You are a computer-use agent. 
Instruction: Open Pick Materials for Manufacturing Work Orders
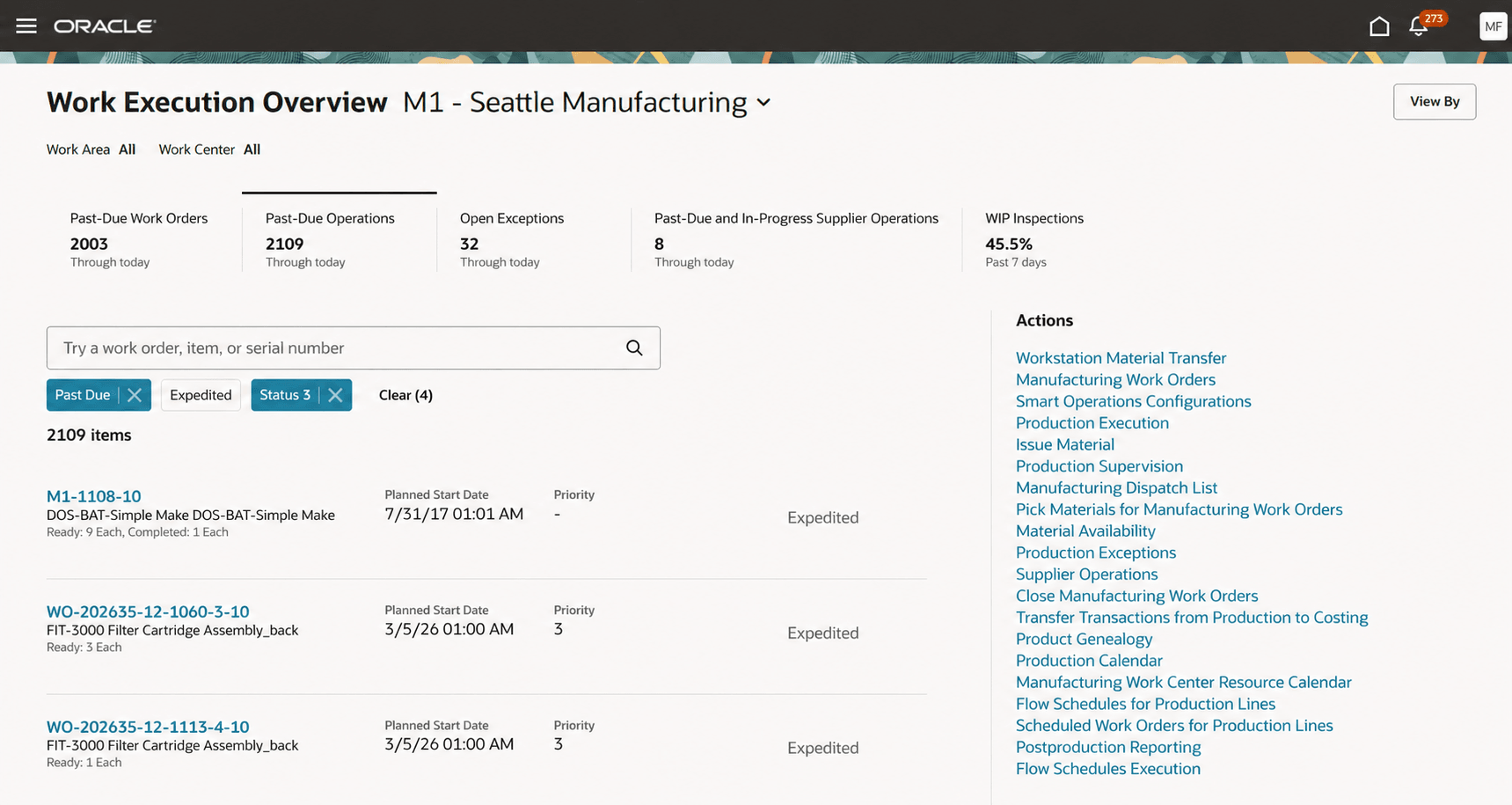click(1179, 509)
